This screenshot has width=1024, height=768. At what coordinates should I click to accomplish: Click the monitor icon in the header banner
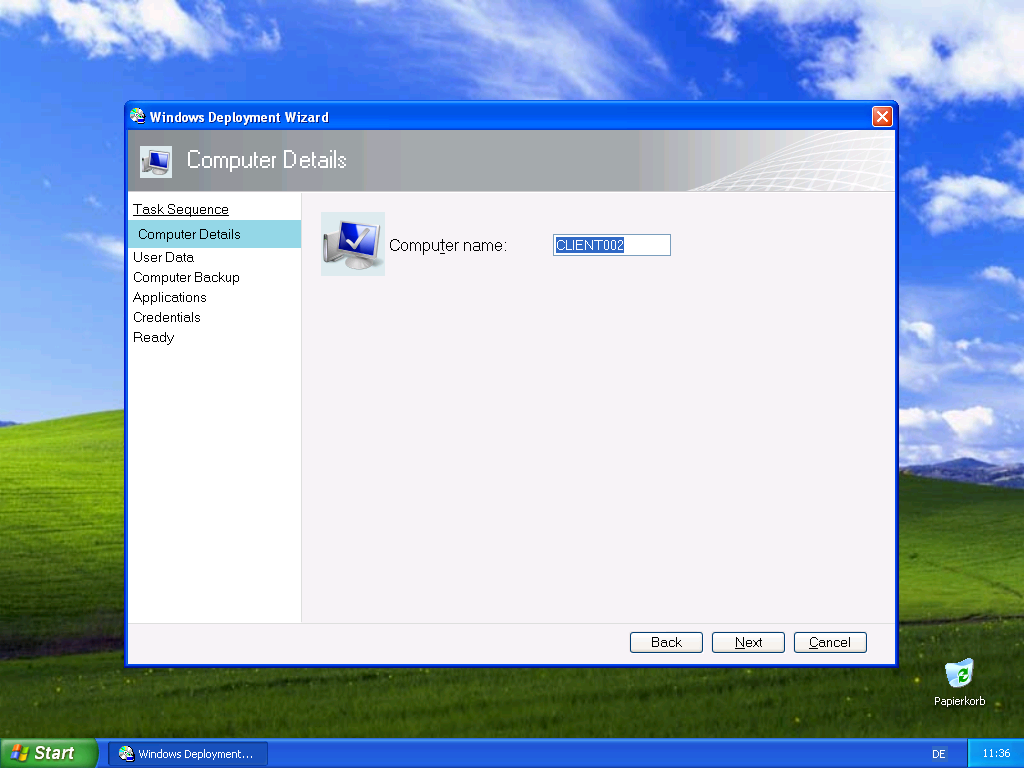point(156,161)
